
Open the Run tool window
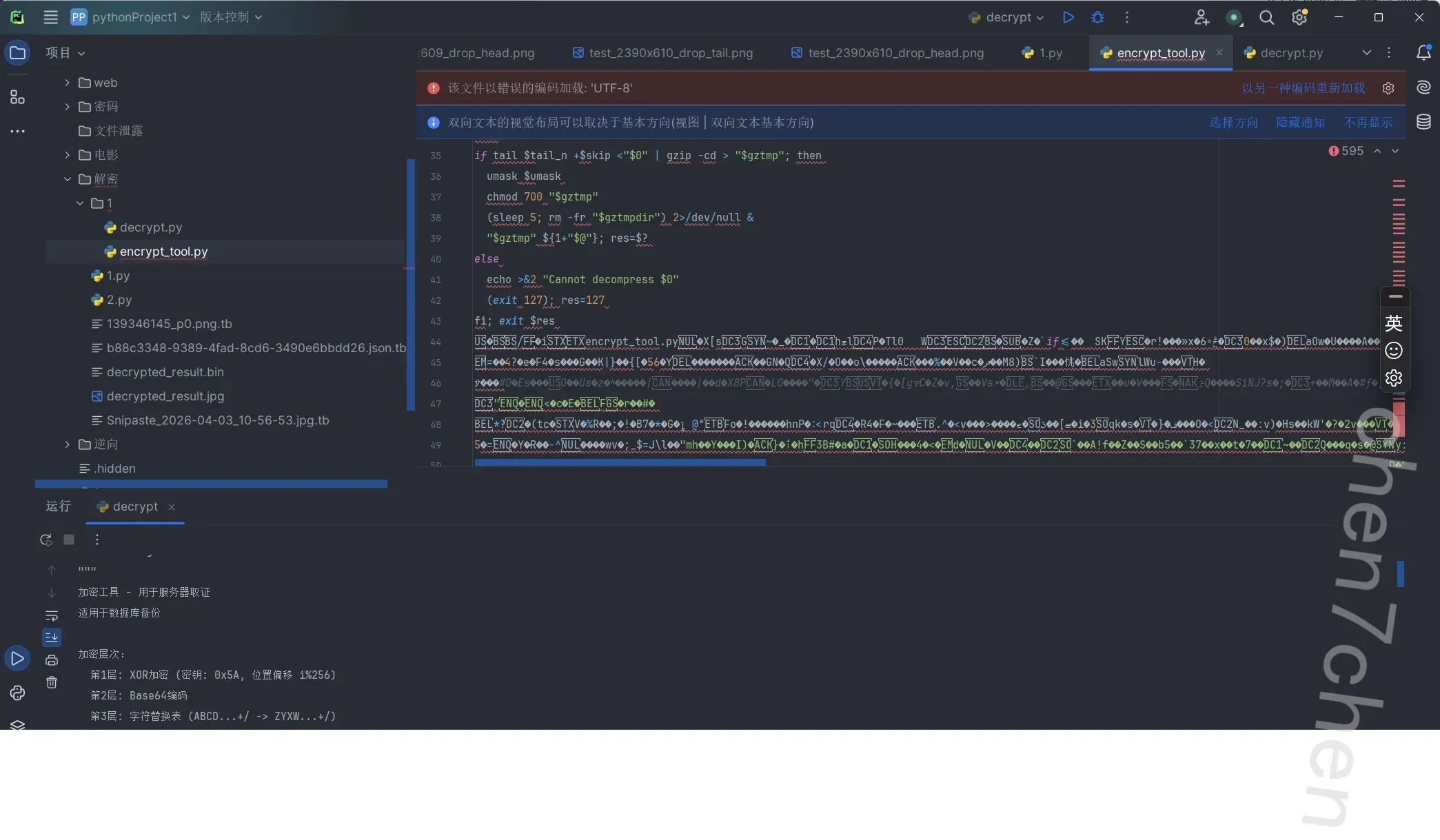pyautogui.click(x=17, y=659)
